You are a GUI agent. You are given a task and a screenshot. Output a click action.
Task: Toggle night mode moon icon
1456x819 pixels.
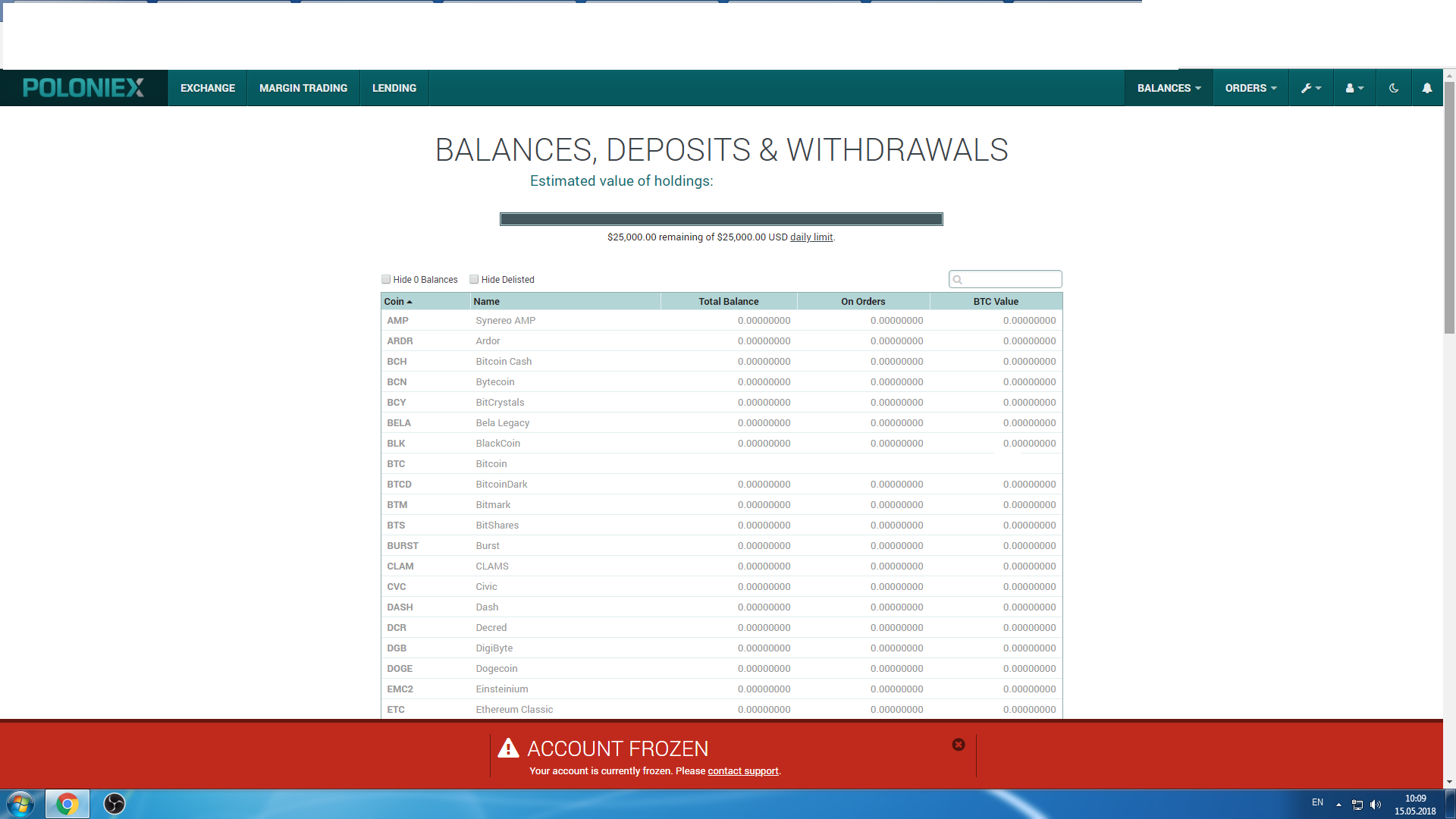(x=1393, y=88)
